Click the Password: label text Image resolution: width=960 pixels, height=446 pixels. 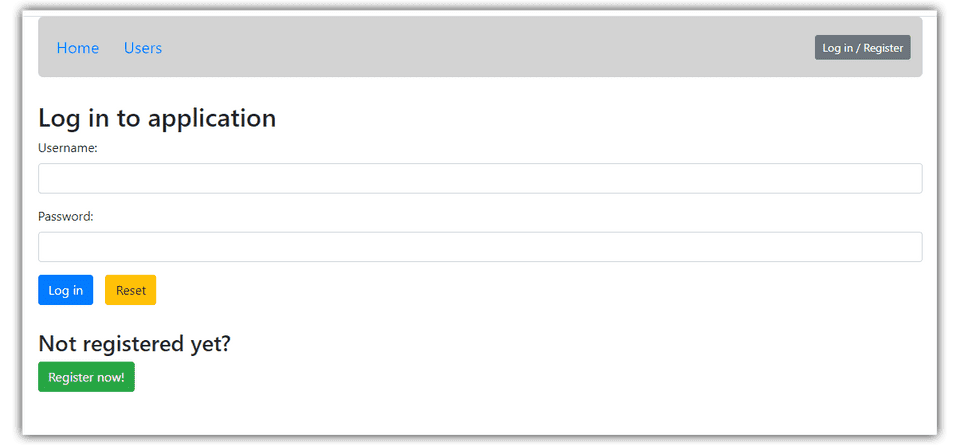click(66, 216)
